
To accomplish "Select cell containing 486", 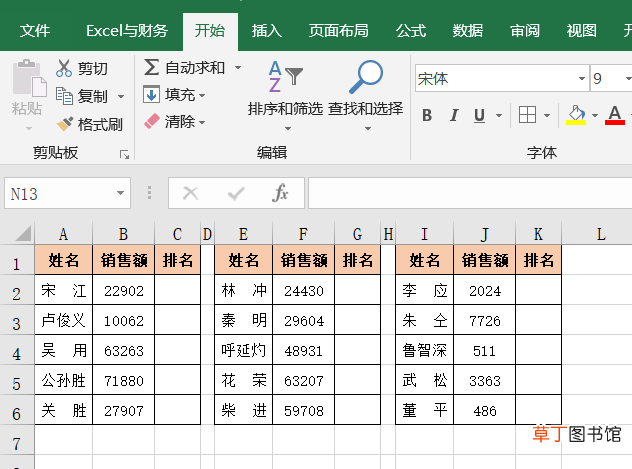I will coord(484,410).
